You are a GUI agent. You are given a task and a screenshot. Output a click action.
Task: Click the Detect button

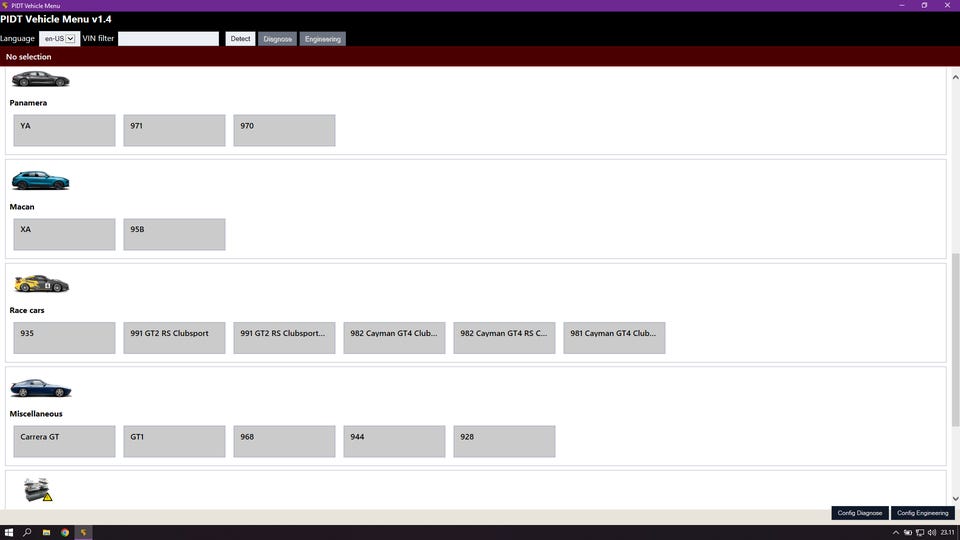240,39
